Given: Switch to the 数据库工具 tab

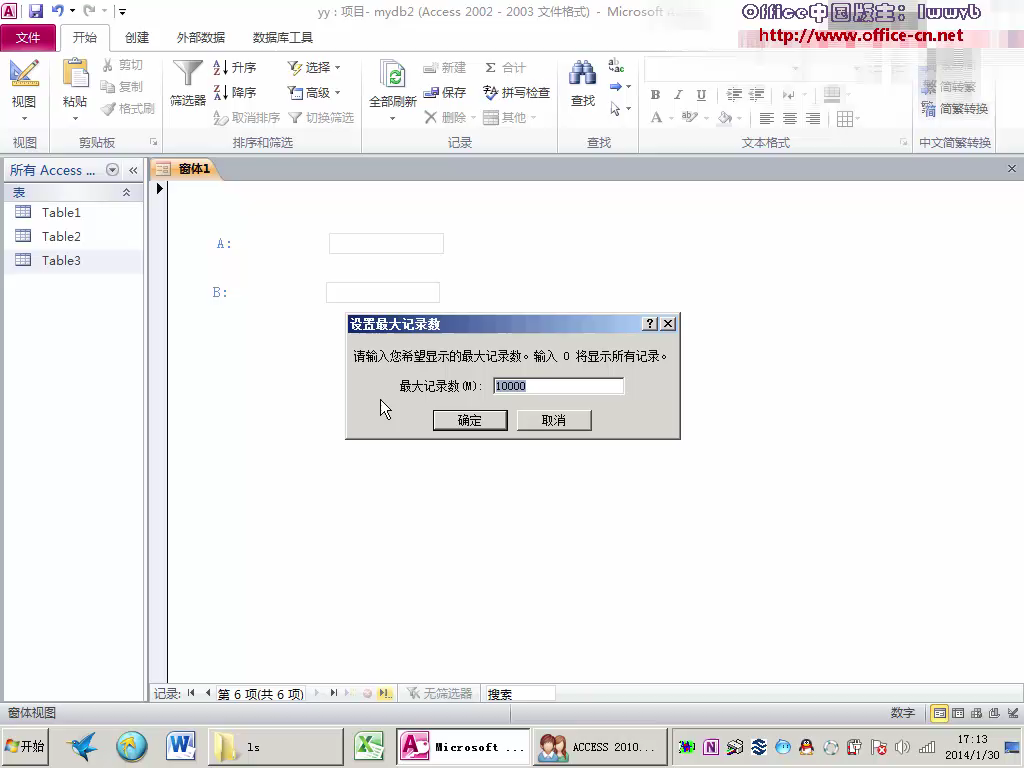Looking at the screenshot, I should (x=283, y=38).
